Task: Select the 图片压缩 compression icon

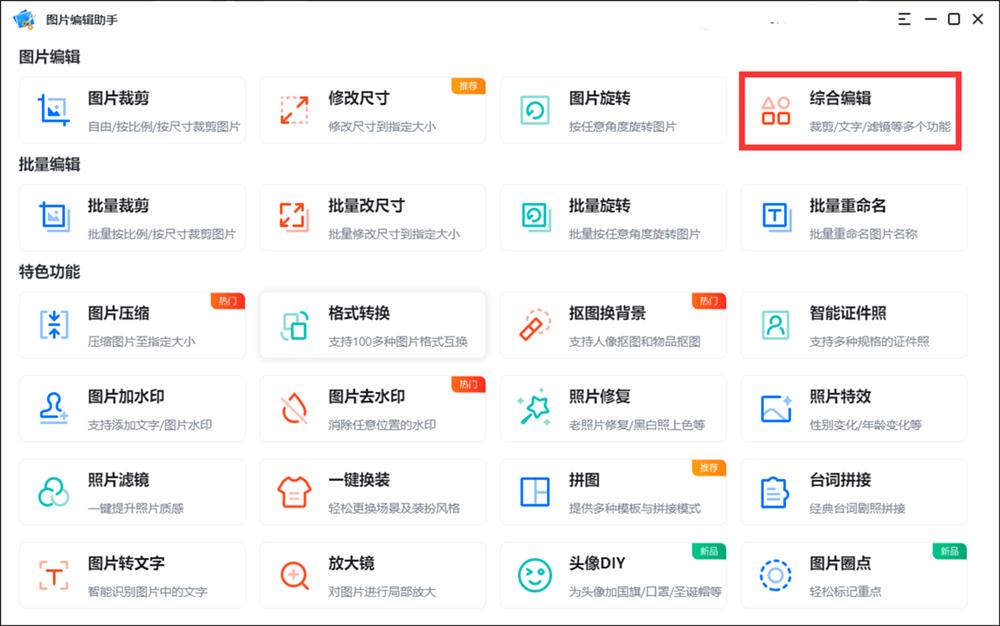Action: point(53,324)
